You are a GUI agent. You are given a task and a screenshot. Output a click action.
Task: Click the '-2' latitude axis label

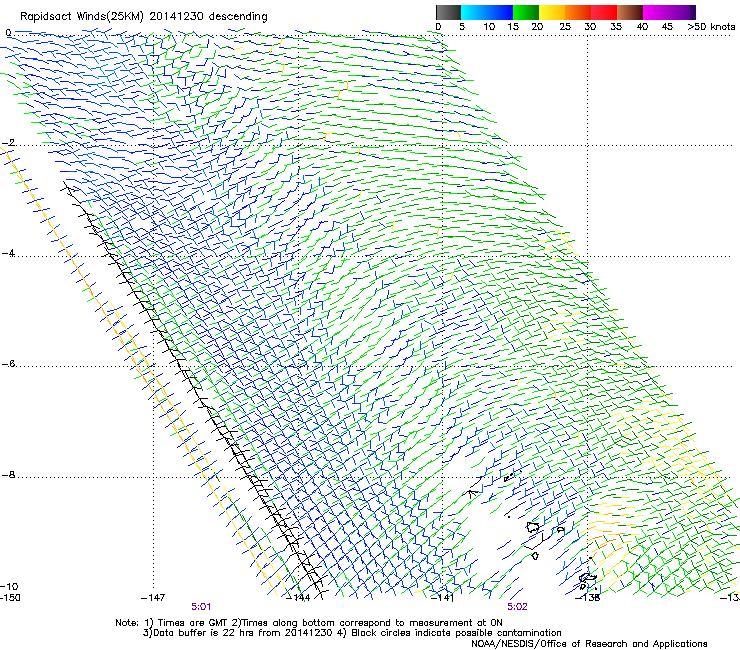(8, 143)
